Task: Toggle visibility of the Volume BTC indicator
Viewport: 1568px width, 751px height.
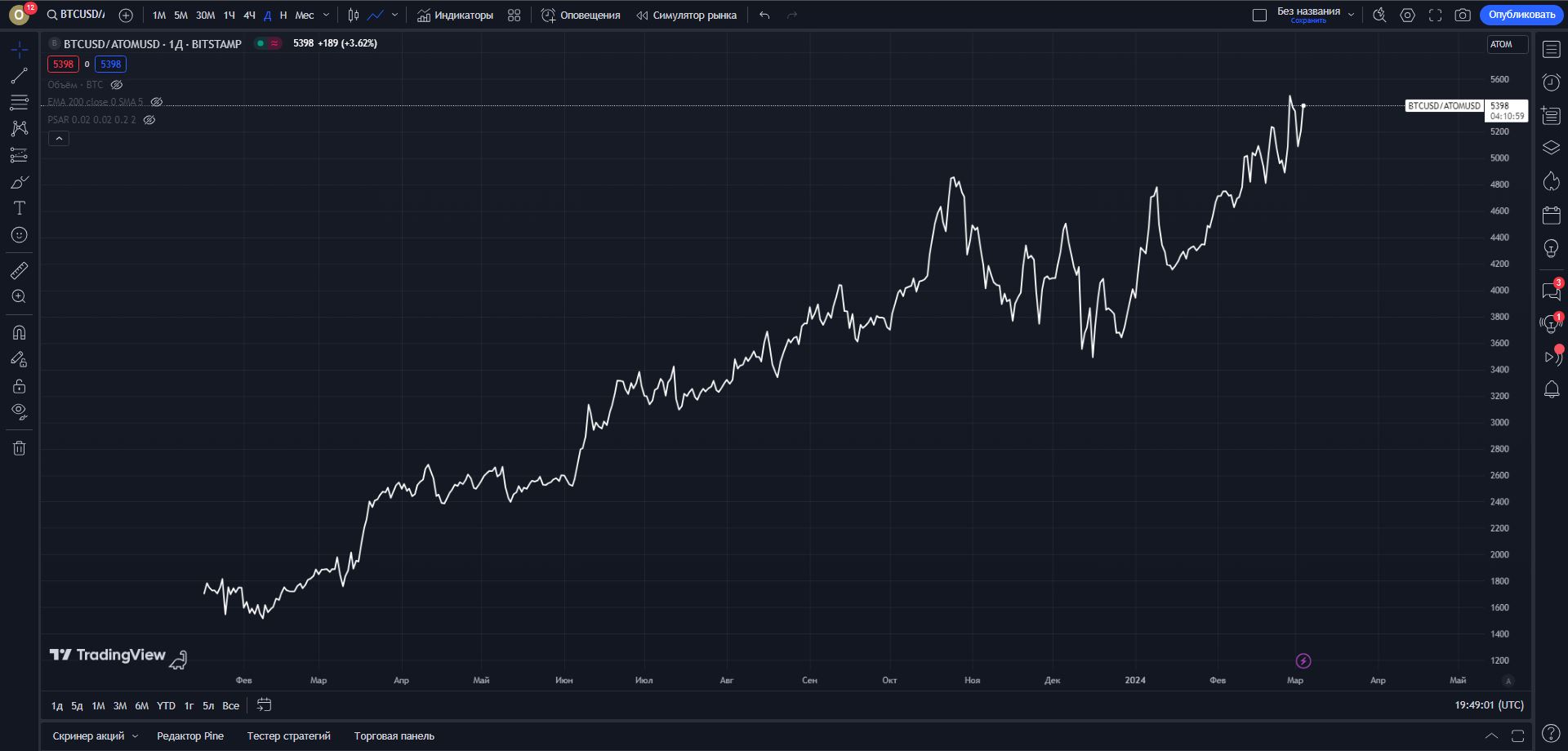Action: coord(117,85)
